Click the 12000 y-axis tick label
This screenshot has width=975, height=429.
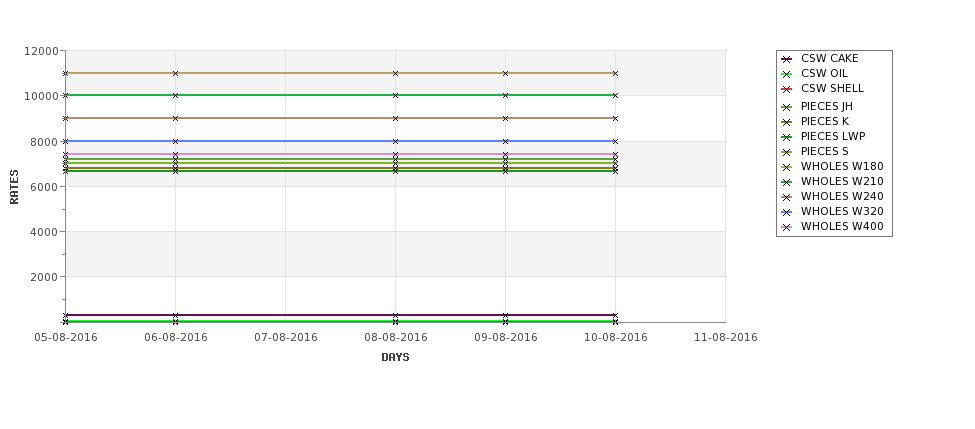pos(41,51)
